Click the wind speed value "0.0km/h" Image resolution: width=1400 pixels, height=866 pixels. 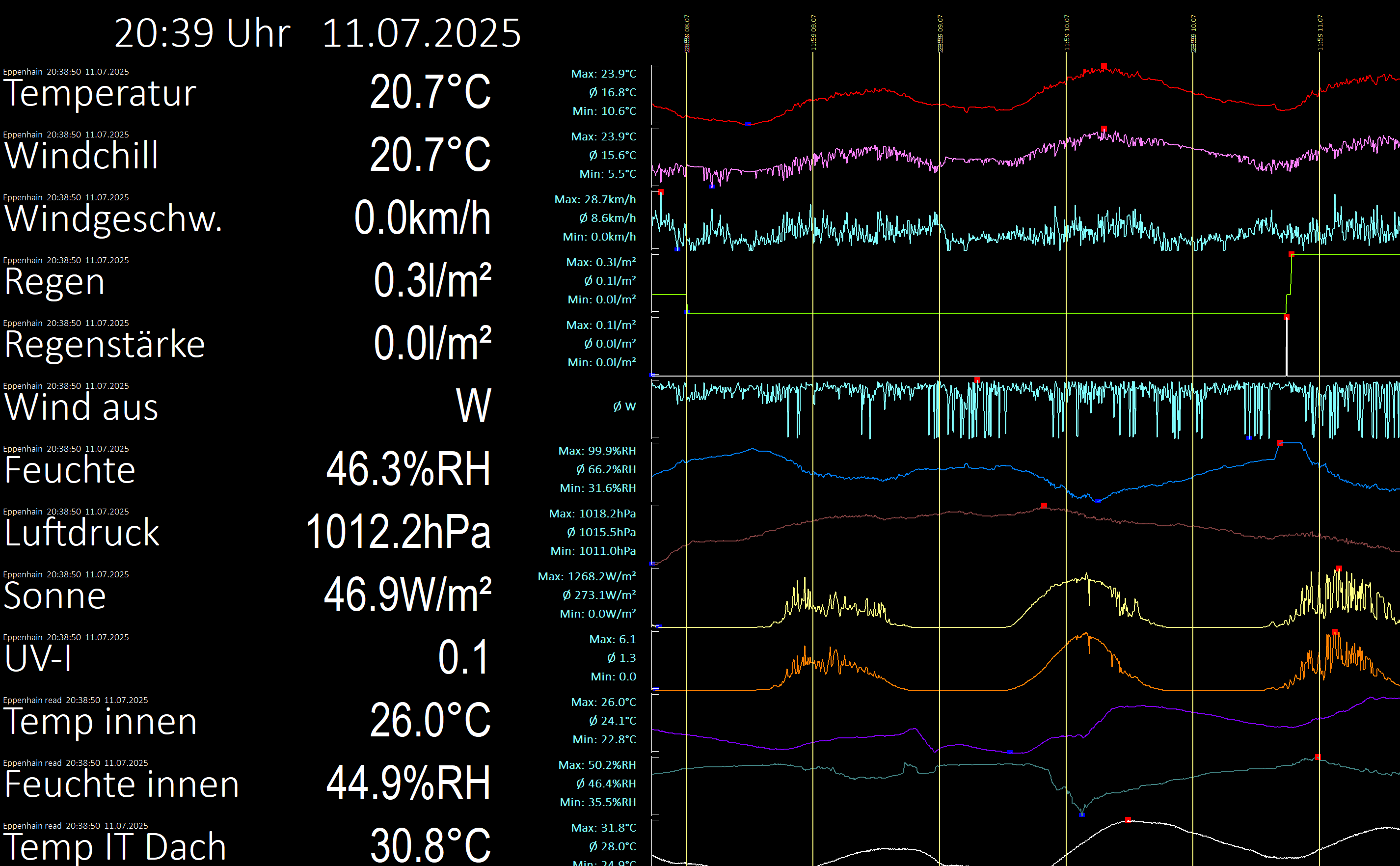[x=423, y=217]
